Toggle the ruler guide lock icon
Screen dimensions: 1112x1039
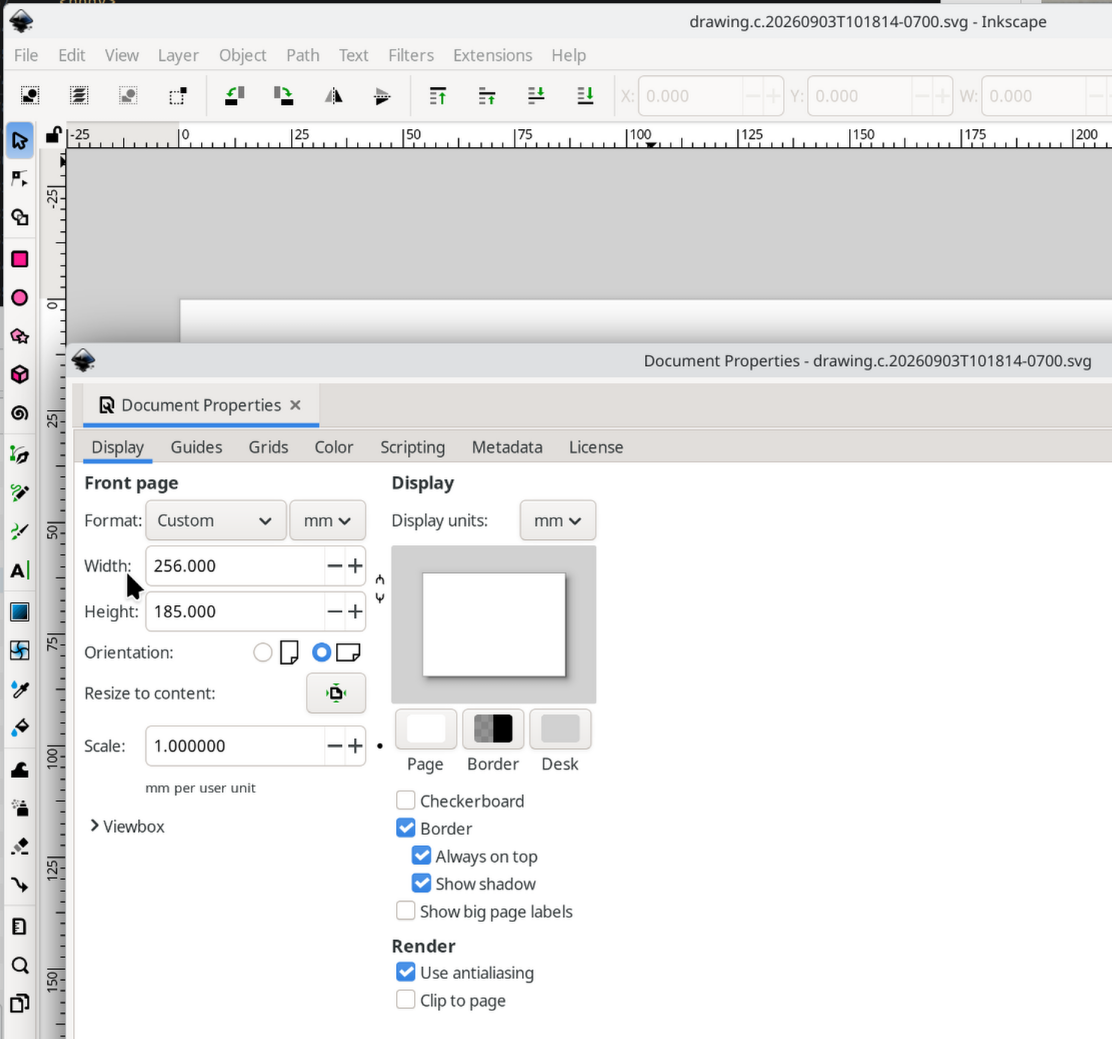pos(53,135)
